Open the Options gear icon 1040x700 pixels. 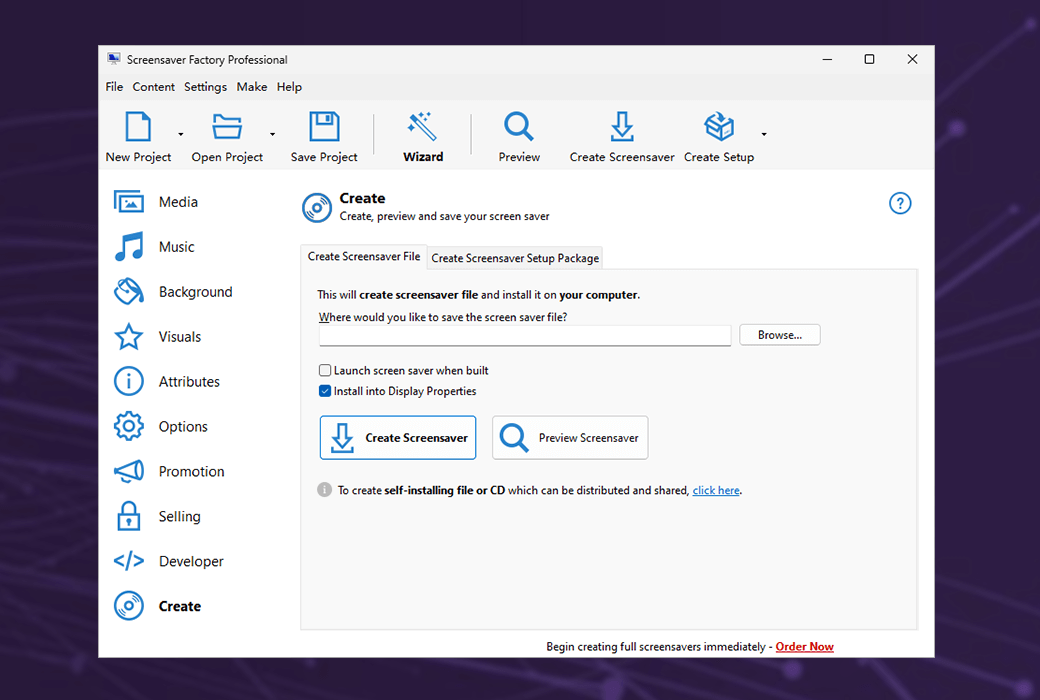[129, 426]
